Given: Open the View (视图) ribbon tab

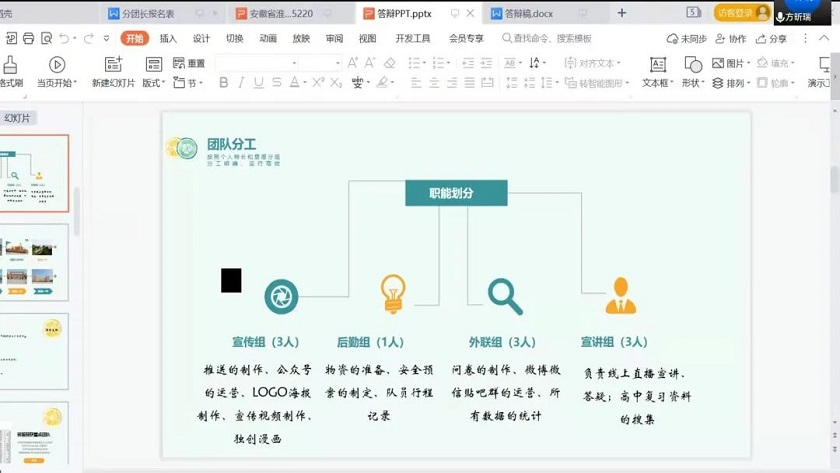Looking at the screenshot, I should point(368,39).
